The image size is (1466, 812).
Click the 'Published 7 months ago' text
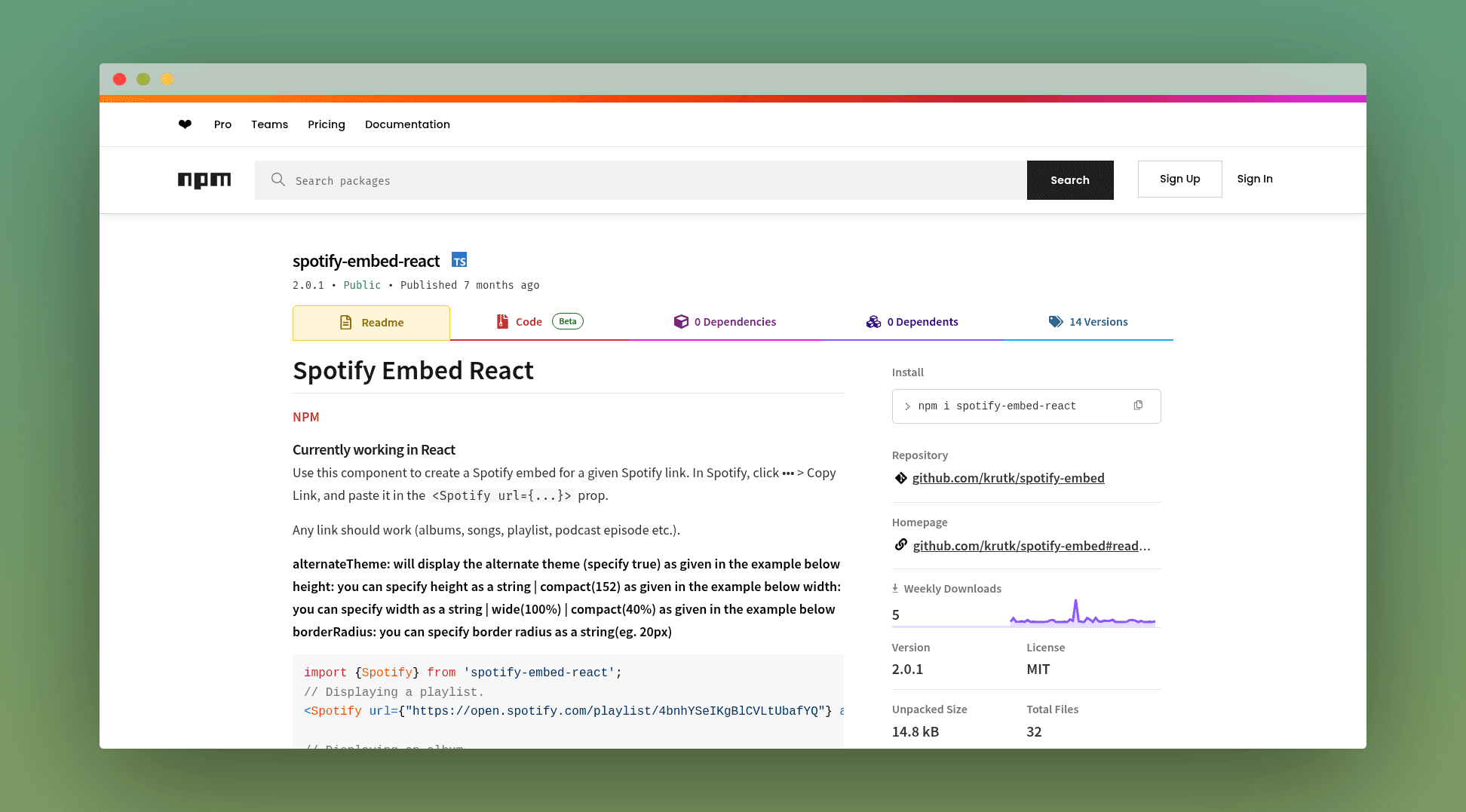tap(470, 285)
